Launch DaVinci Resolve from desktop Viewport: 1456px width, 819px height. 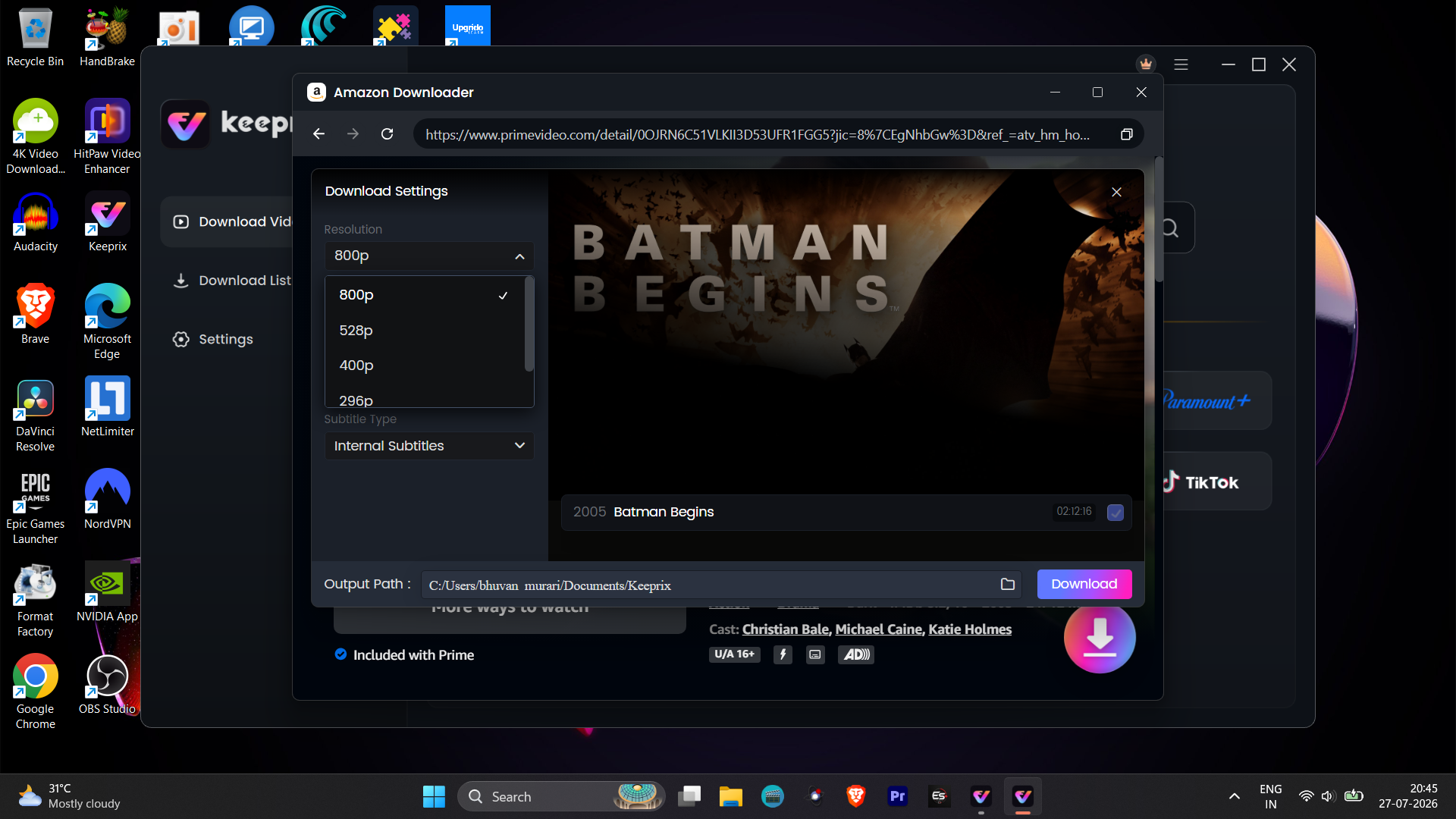35,415
